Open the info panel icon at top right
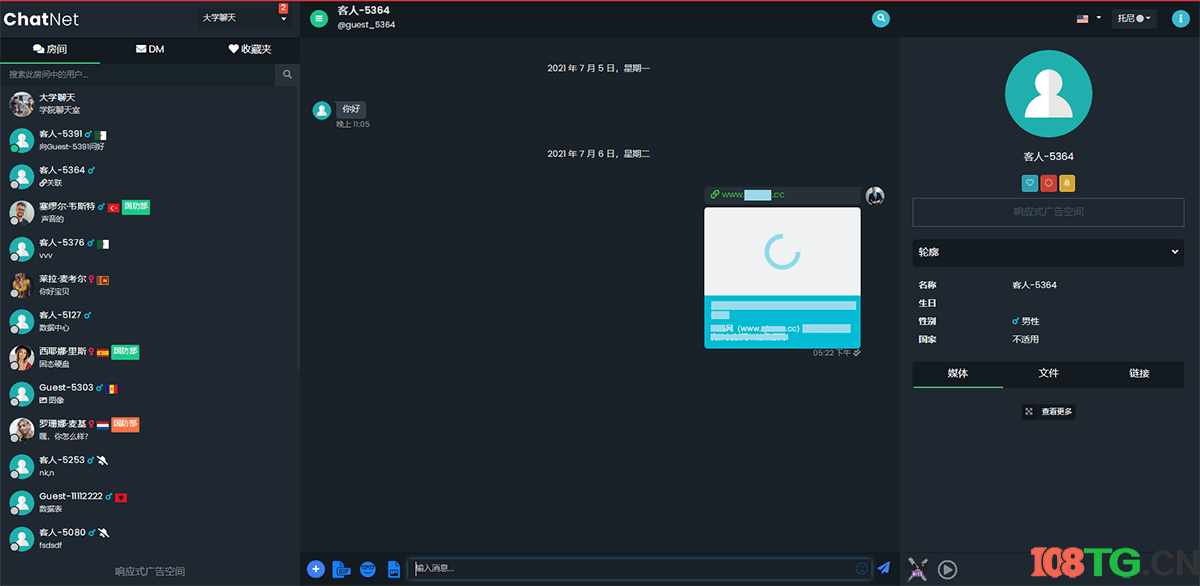Screen dimensions: 1200x586 [1180, 18]
